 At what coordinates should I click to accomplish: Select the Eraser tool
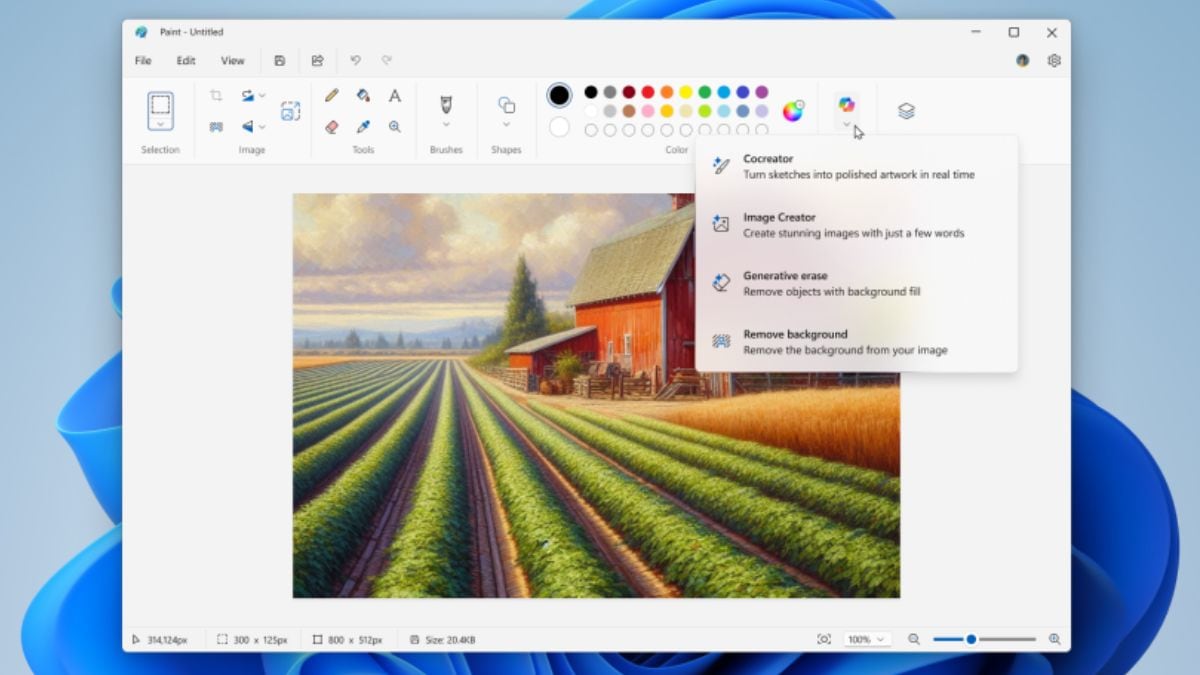point(332,127)
